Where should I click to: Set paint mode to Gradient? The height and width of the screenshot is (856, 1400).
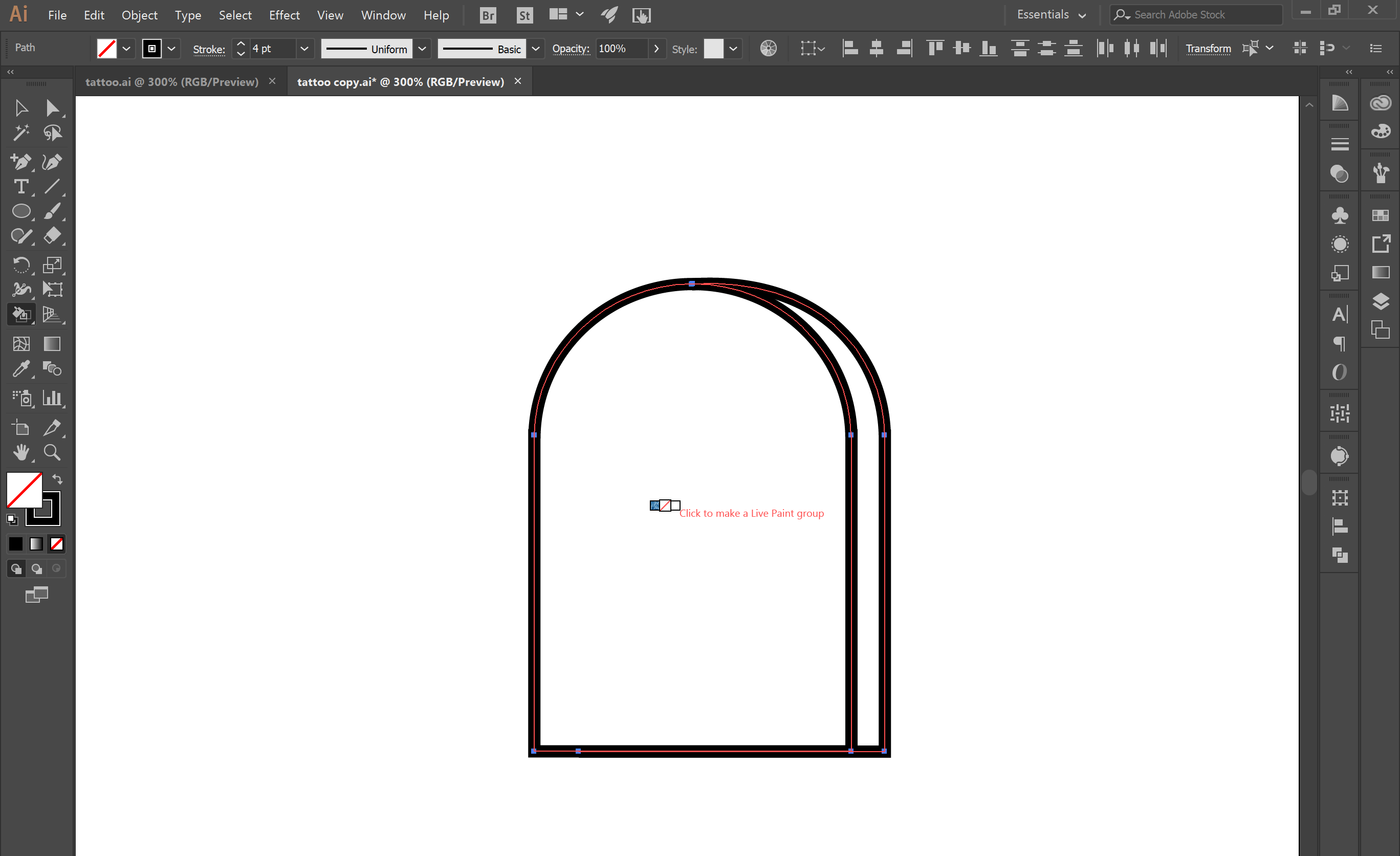[x=36, y=544]
